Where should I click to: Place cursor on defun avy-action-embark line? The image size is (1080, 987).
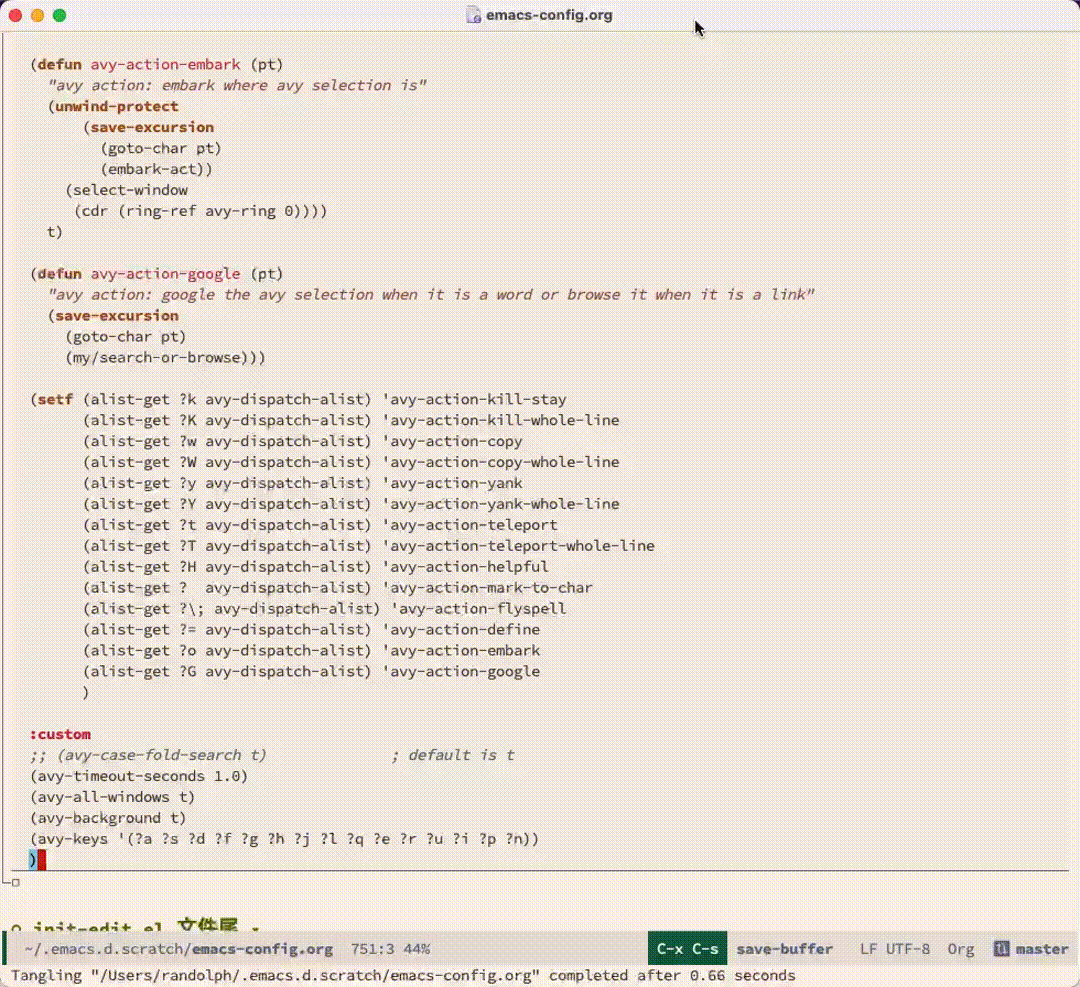click(x=156, y=65)
